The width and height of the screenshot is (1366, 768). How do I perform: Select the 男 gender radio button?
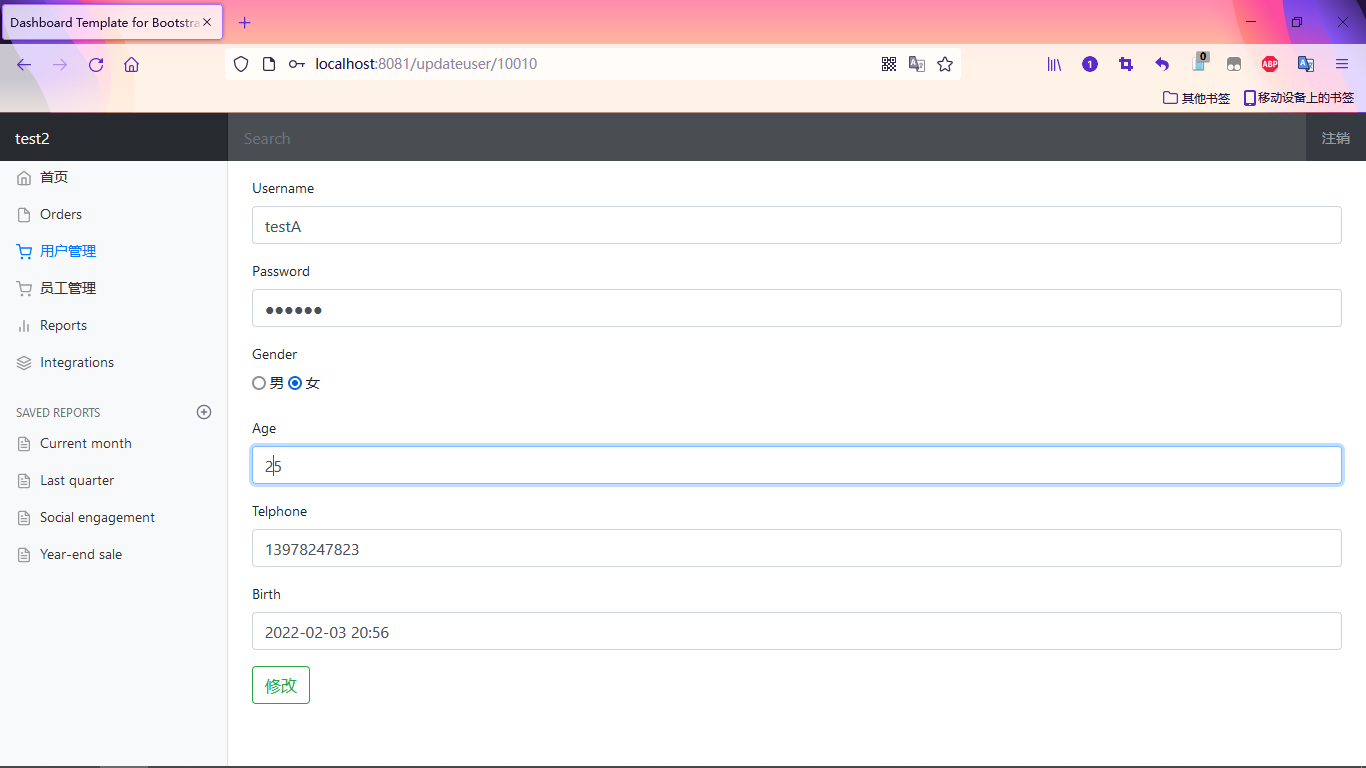point(259,383)
